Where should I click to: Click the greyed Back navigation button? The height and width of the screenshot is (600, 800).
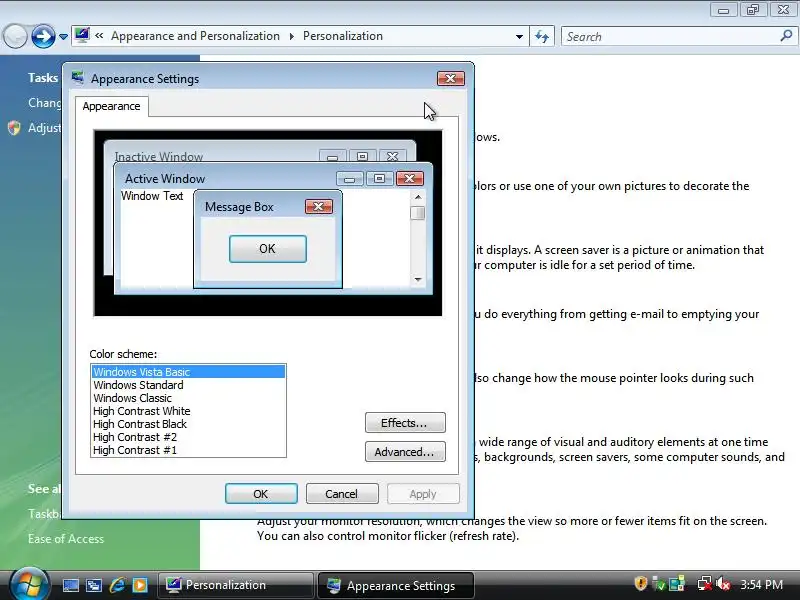[x=15, y=36]
